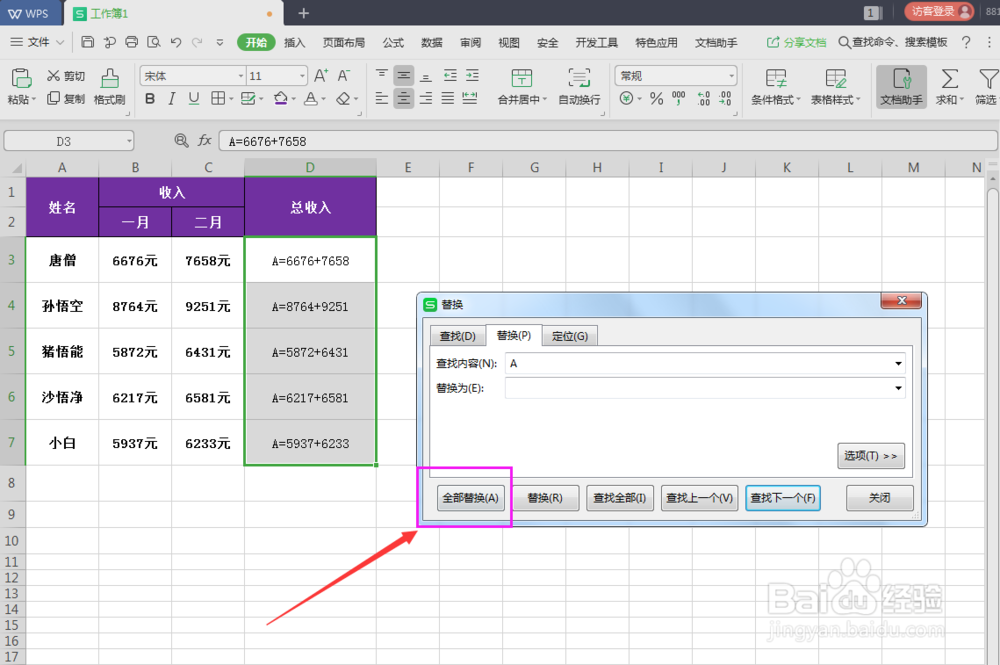1000x665 pixels.
Task: Click 全部替换(A) replace all button
Action: pyautogui.click(x=471, y=498)
